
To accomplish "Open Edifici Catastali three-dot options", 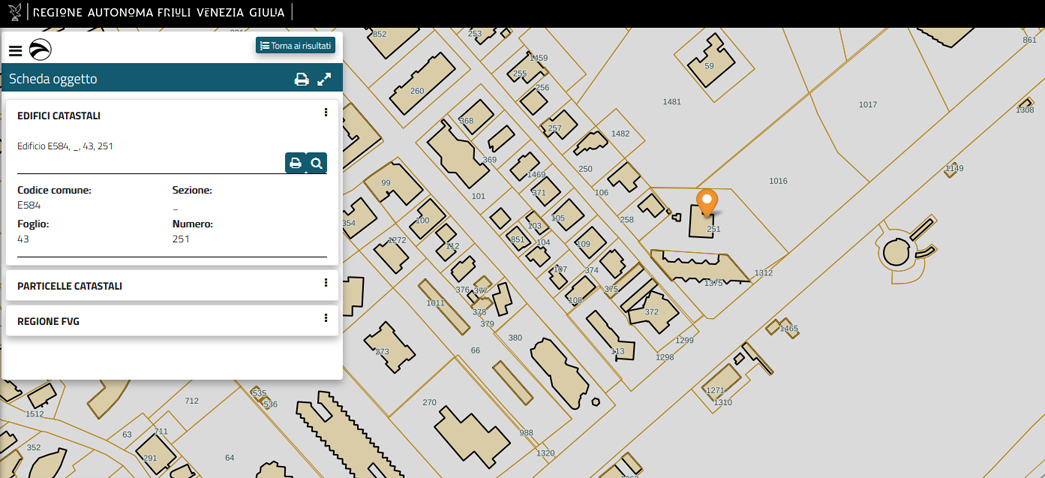I will 325,113.
